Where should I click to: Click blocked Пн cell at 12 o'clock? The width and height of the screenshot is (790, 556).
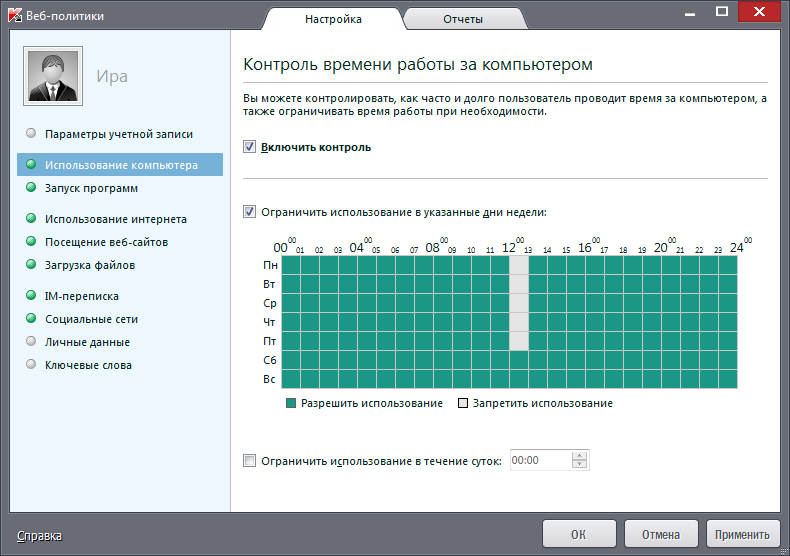point(518,265)
